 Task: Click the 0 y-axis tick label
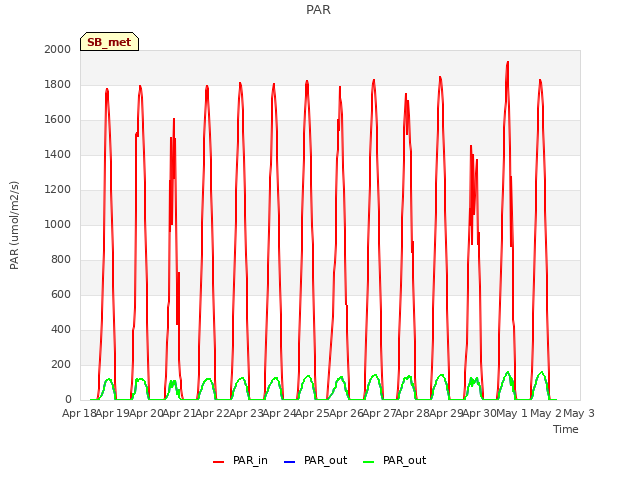[68, 400]
